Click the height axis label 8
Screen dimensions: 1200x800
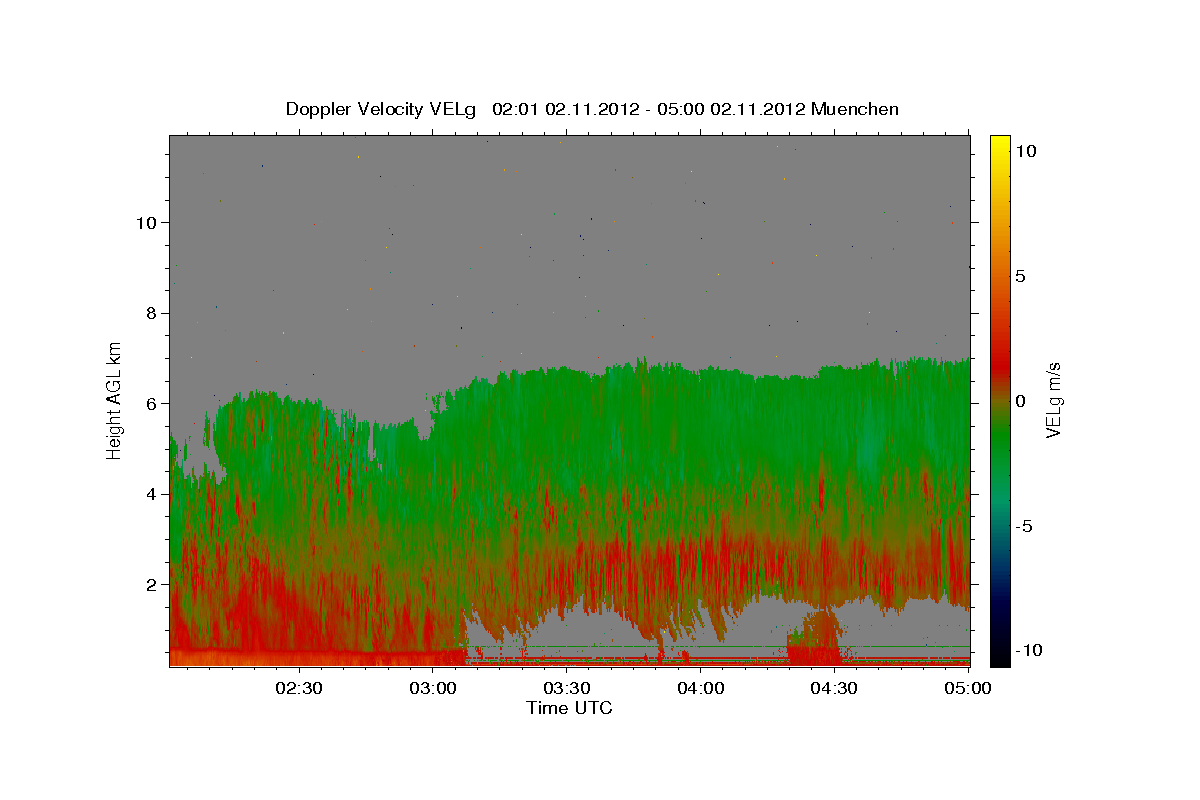[150, 313]
